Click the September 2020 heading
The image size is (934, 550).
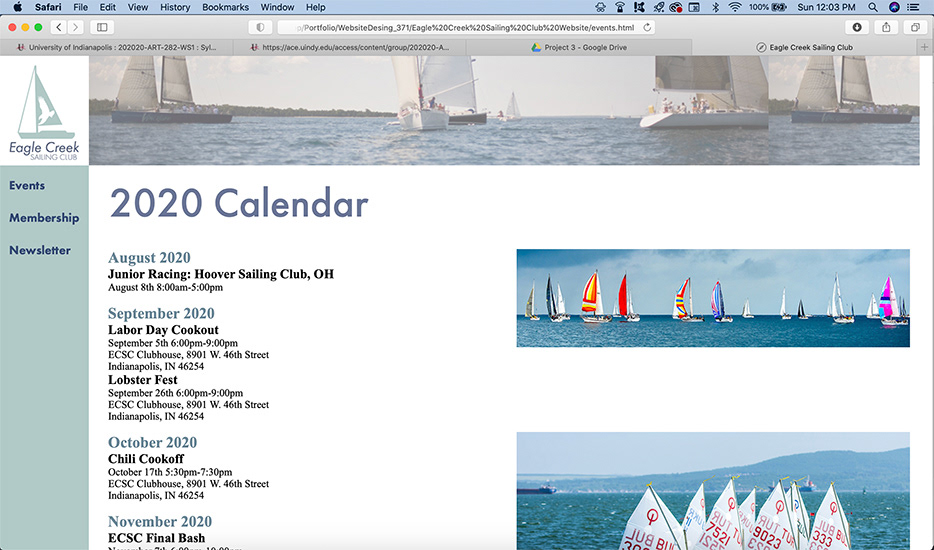[x=161, y=313]
